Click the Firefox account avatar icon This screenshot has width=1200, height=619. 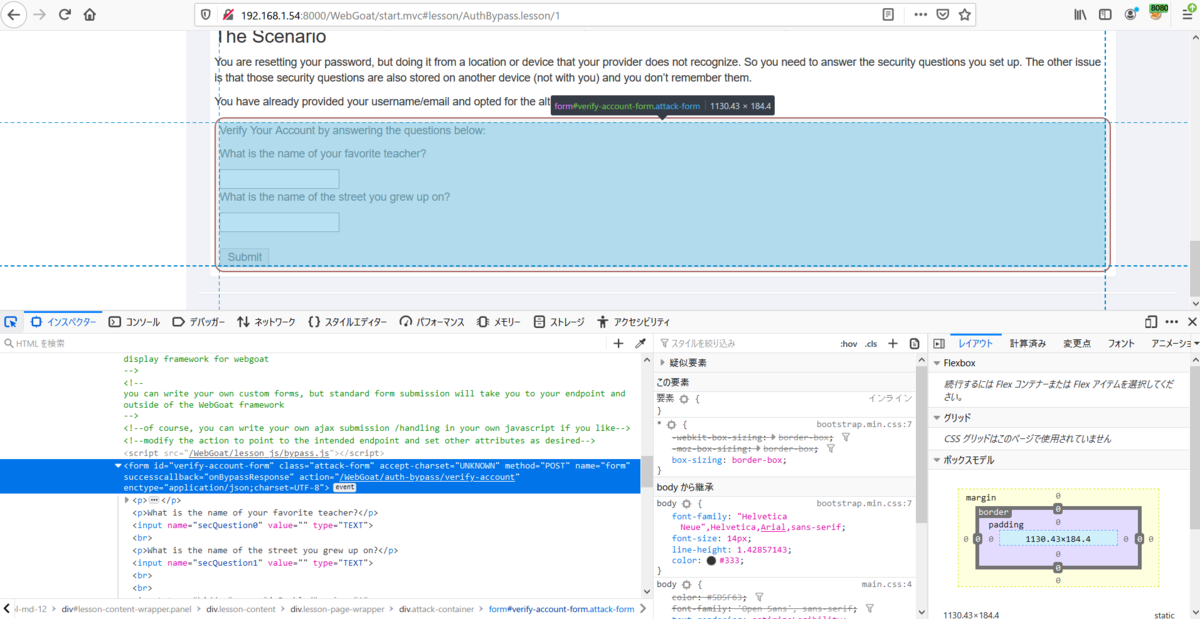1131,15
